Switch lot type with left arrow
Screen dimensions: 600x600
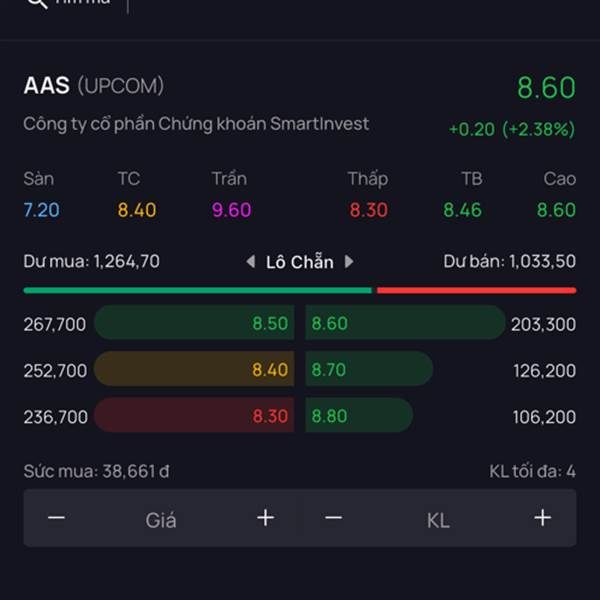251,262
